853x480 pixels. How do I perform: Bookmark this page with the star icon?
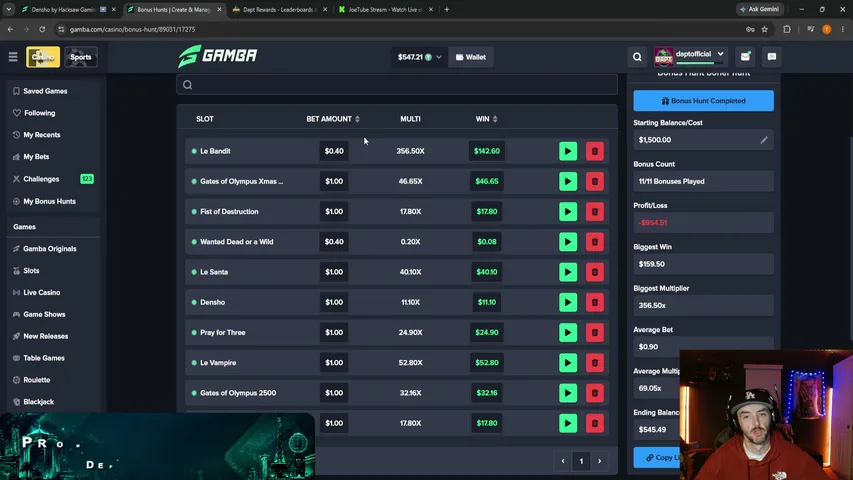[764, 29]
